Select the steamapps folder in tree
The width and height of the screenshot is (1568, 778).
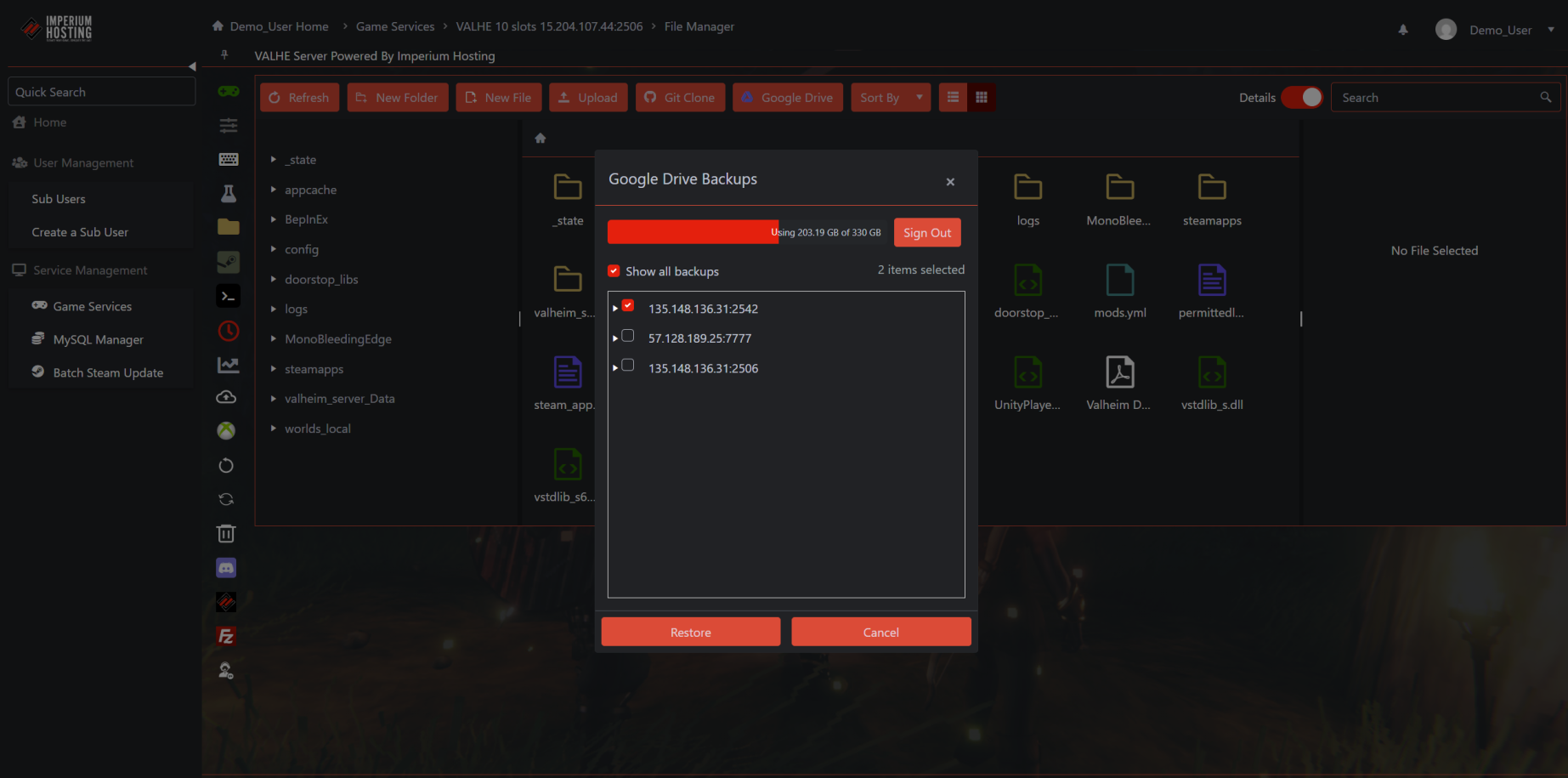tap(314, 369)
